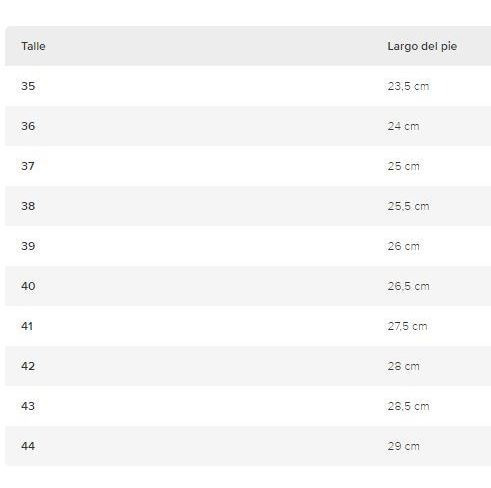
Task: Select size 37 row
Action: coord(248,166)
